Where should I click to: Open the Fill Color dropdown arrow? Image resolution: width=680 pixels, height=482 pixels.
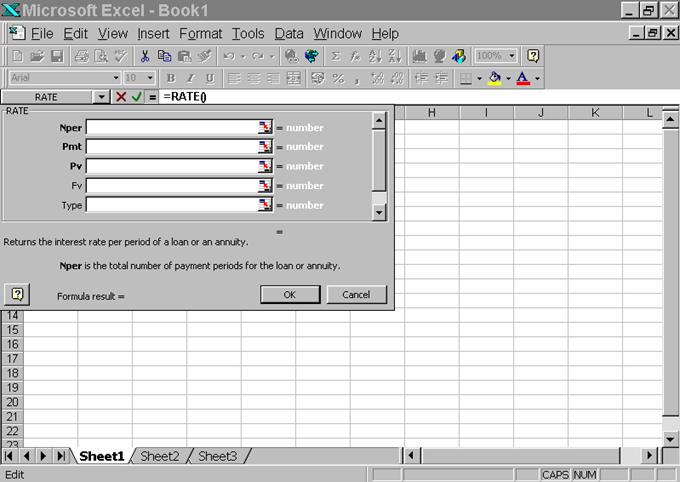[508, 78]
